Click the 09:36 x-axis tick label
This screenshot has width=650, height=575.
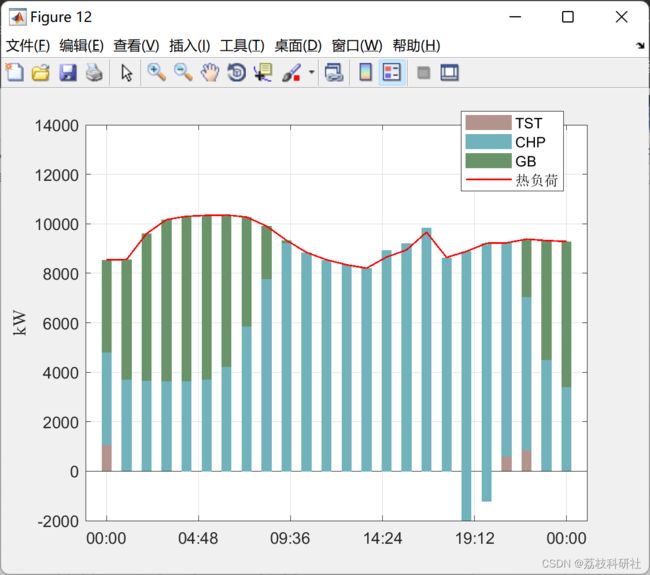290,539
